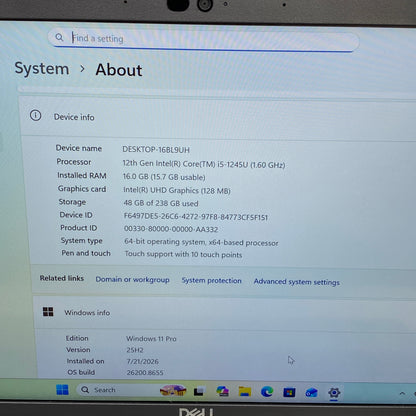
Task: Launch Microsoft Edge from the taskbar
Action: 267,392
